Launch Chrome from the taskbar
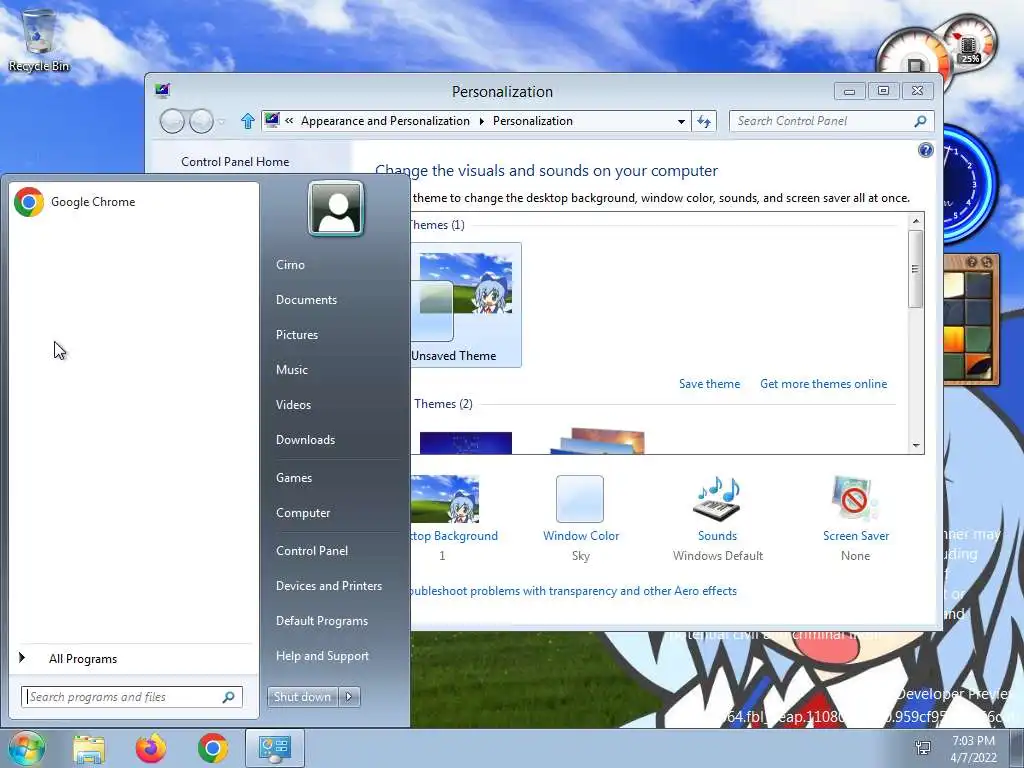 click(213, 748)
